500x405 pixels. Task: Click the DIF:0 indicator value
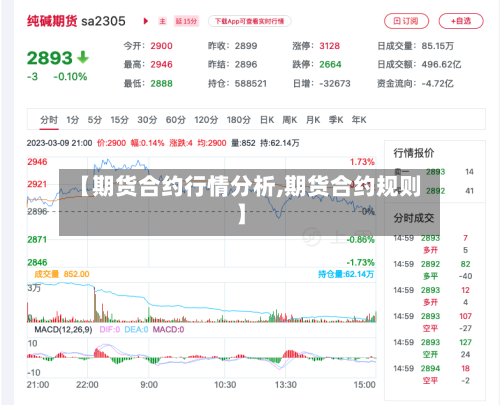point(110,330)
